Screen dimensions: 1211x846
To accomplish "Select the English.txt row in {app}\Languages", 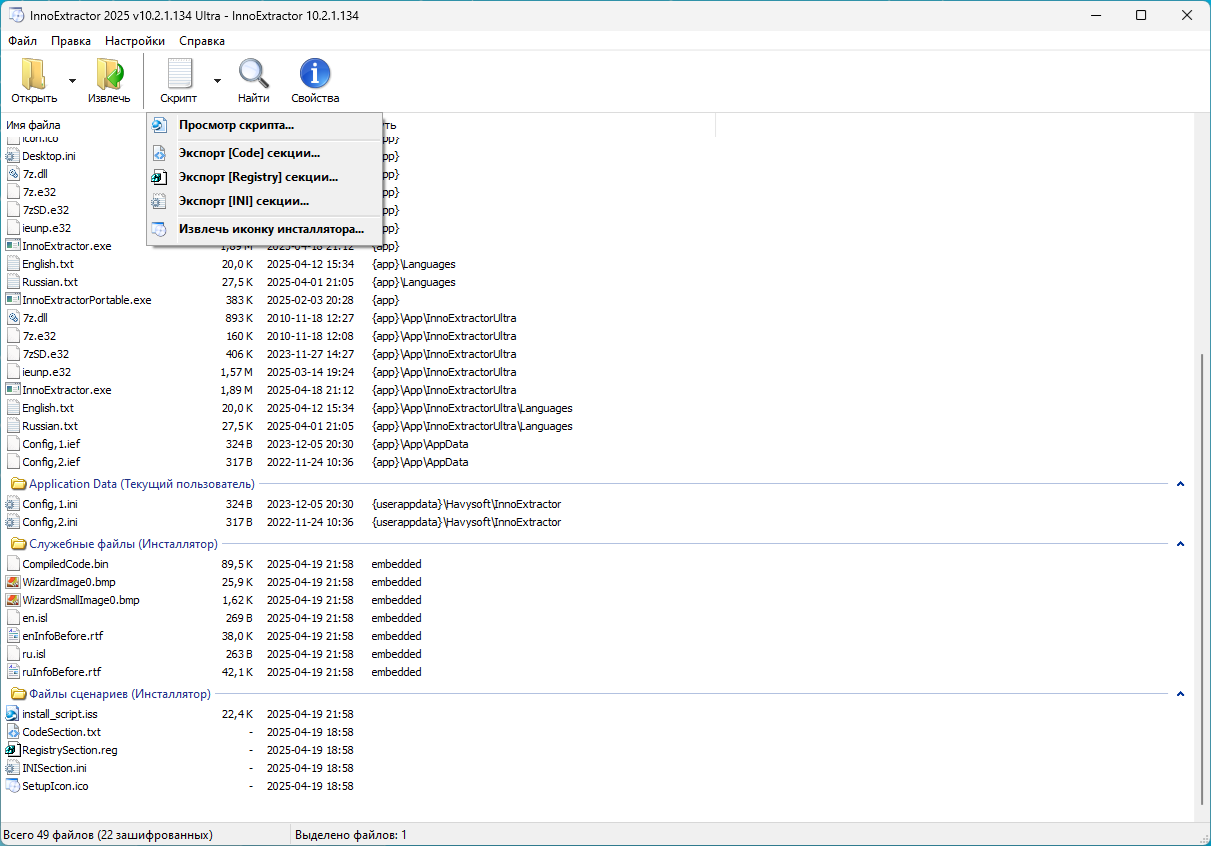I will (598, 264).
